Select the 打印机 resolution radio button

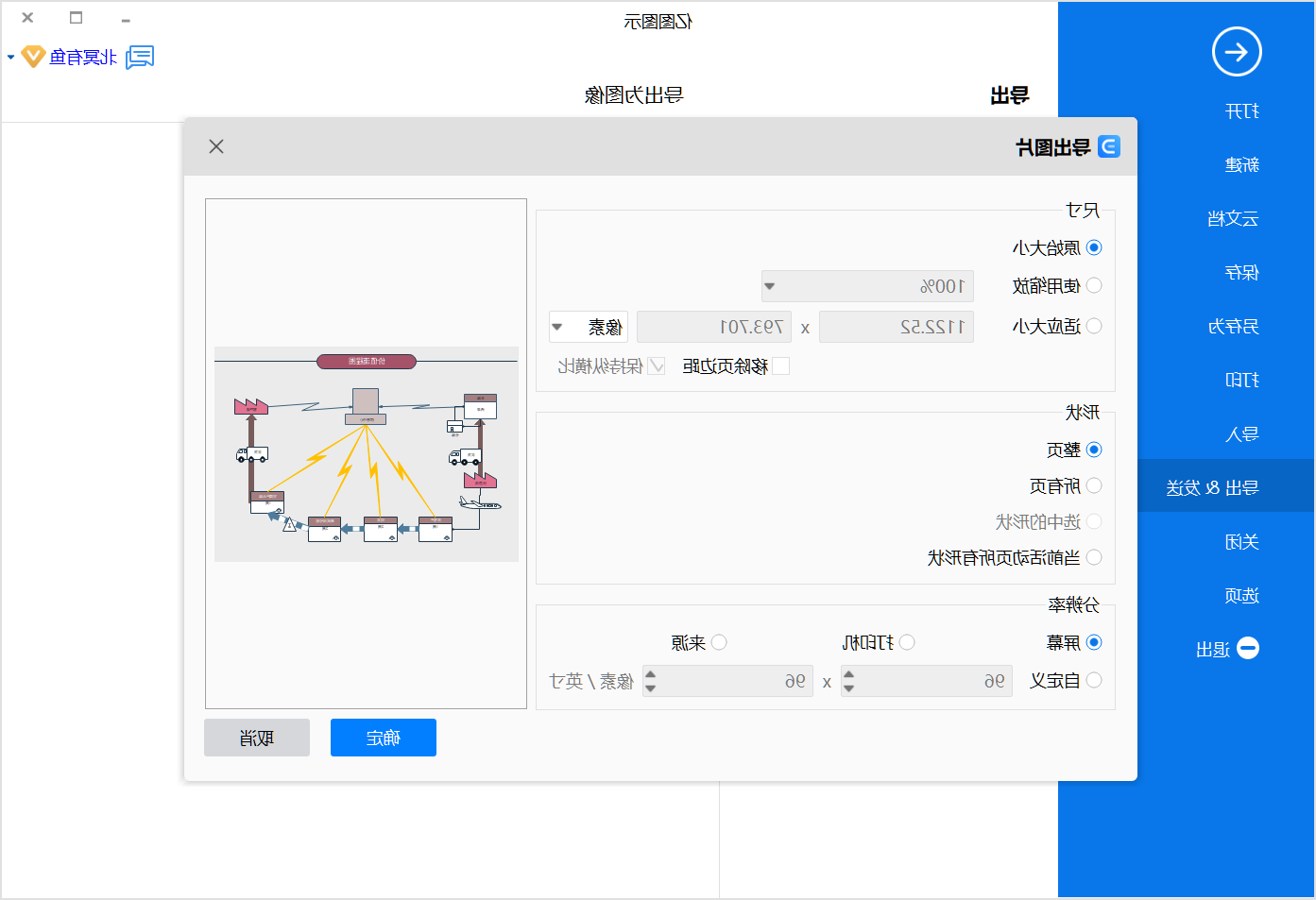coord(907,642)
